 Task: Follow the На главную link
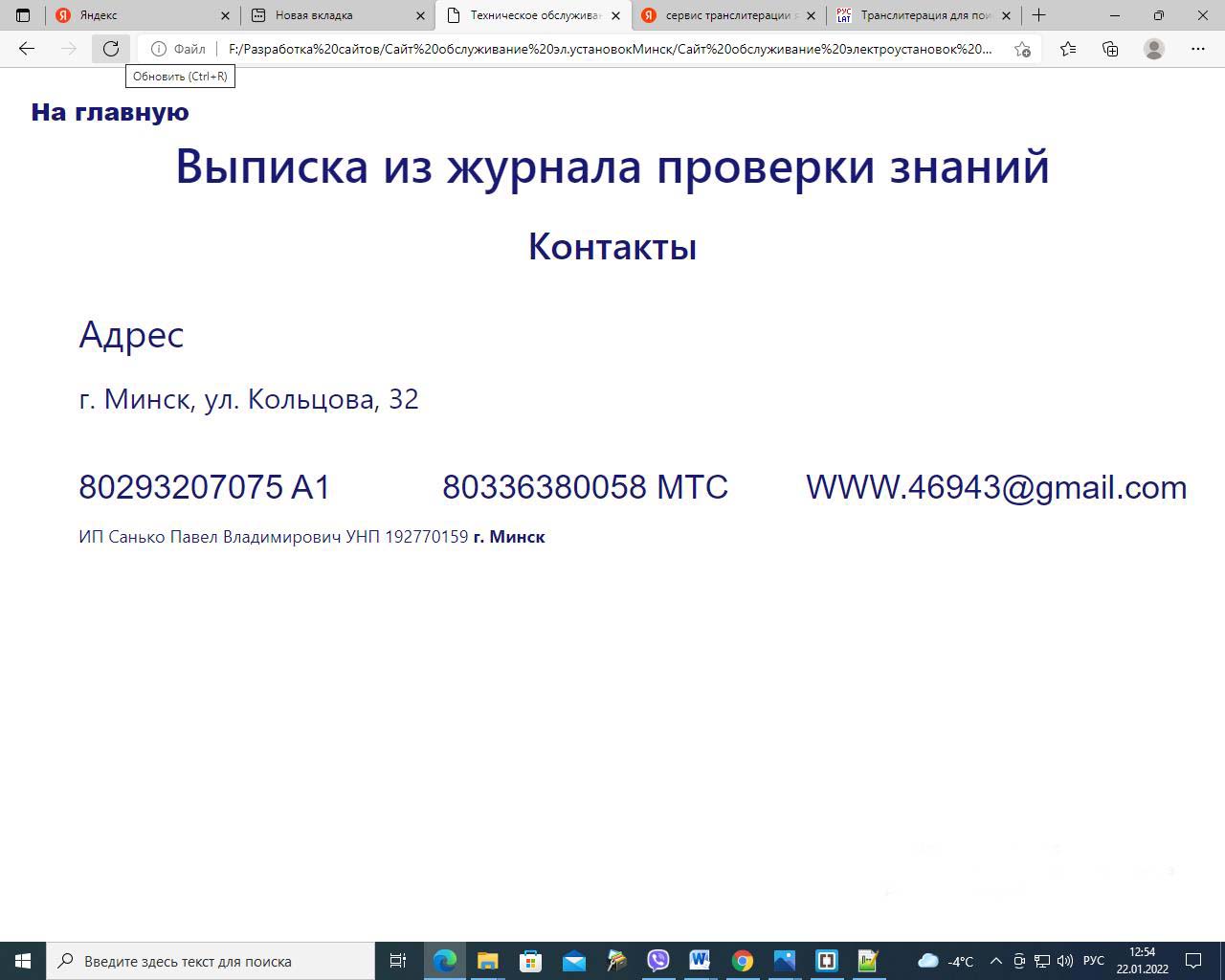[x=110, y=112]
